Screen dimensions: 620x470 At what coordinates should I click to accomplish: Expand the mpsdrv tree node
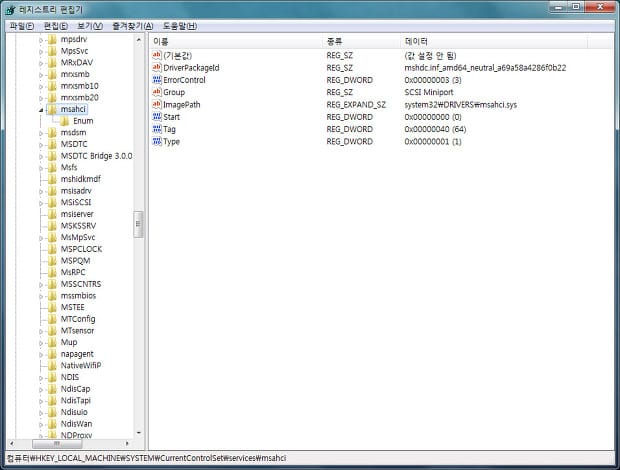[x=42, y=39]
